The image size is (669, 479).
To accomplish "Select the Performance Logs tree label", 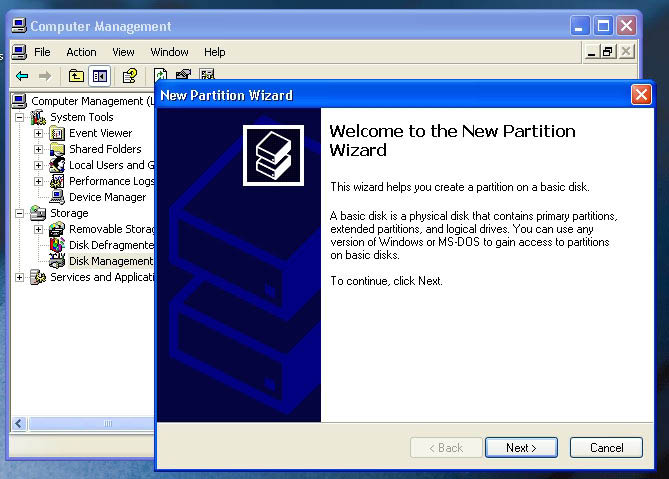I will coord(111,181).
